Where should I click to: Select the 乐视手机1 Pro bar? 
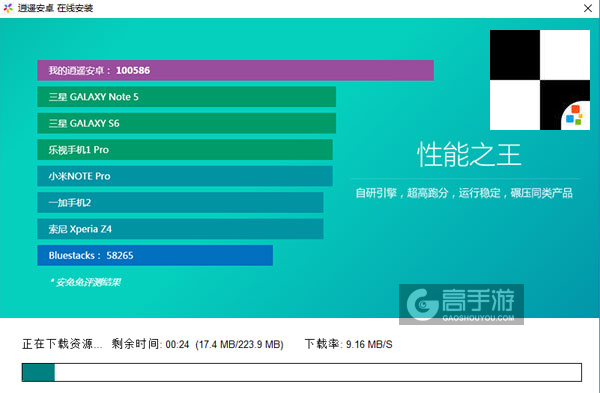coord(185,150)
